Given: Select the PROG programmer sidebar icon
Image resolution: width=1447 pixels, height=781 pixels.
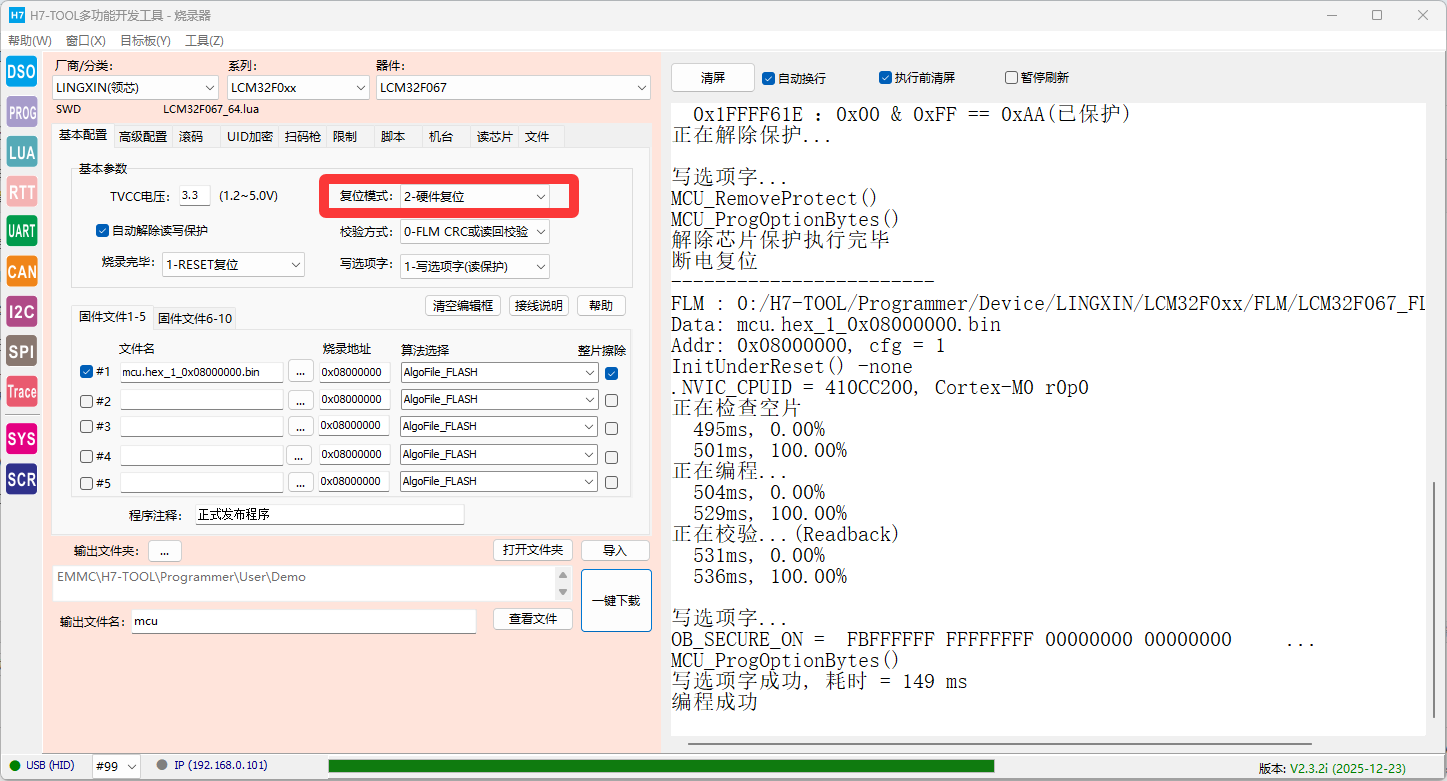Looking at the screenshot, I should (x=21, y=113).
